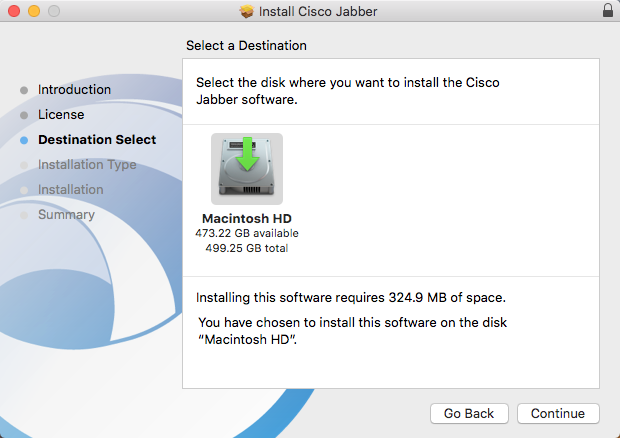
Task: Click the lock icon in title bar
Action: point(607,11)
